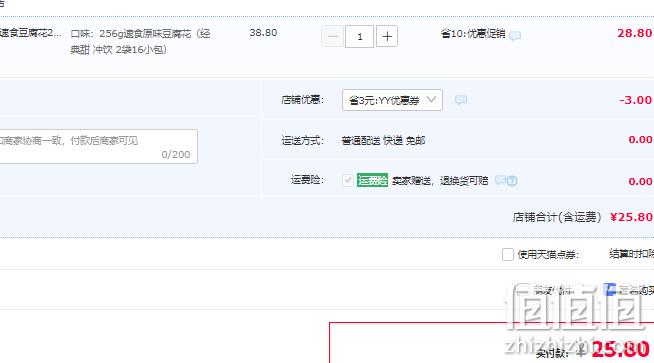654x363 pixels.
Task: Open the 省3元:YY优惠券 dropdown
Action: (392, 100)
